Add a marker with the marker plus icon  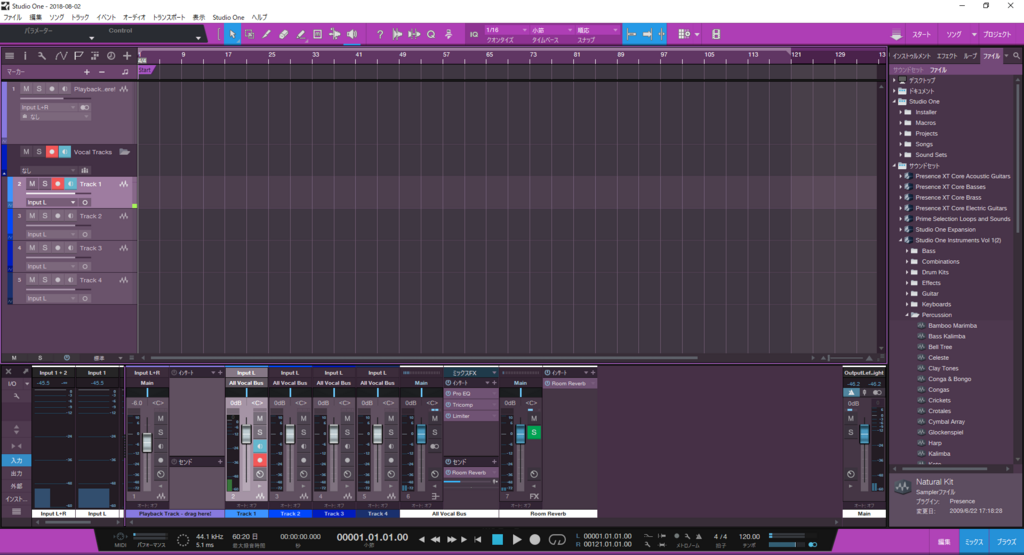pyautogui.click(x=87, y=72)
